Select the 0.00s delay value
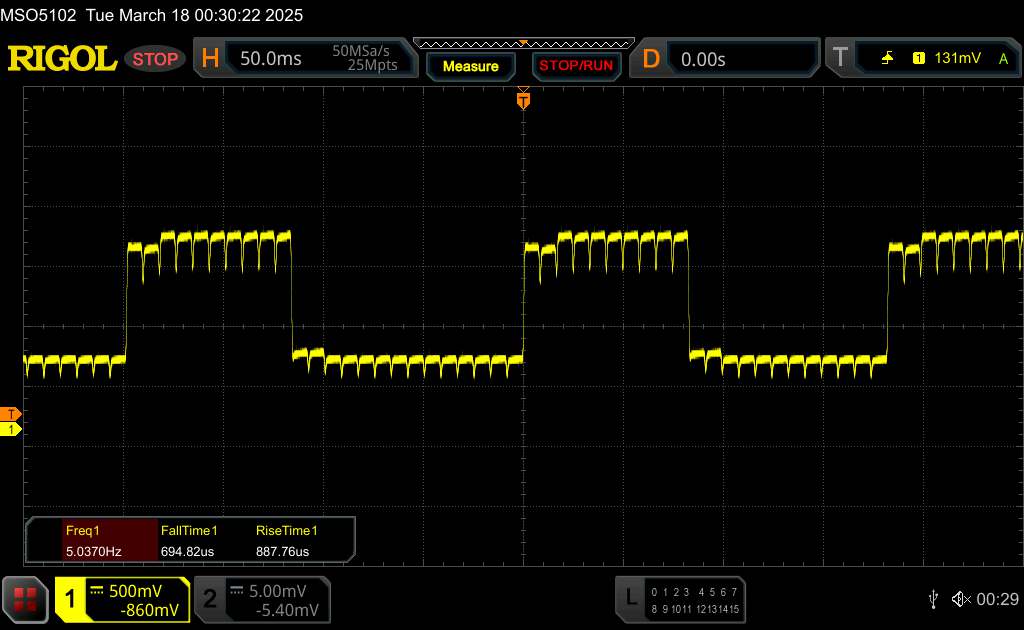 (x=703, y=59)
